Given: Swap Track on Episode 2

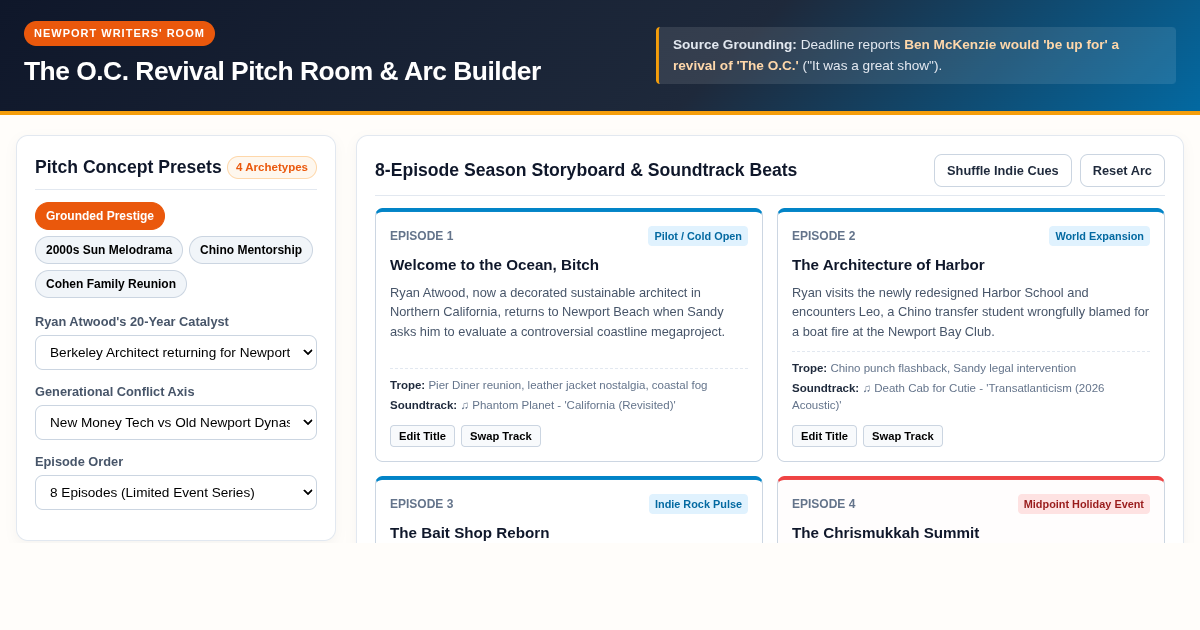Looking at the screenshot, I should 903,436.
